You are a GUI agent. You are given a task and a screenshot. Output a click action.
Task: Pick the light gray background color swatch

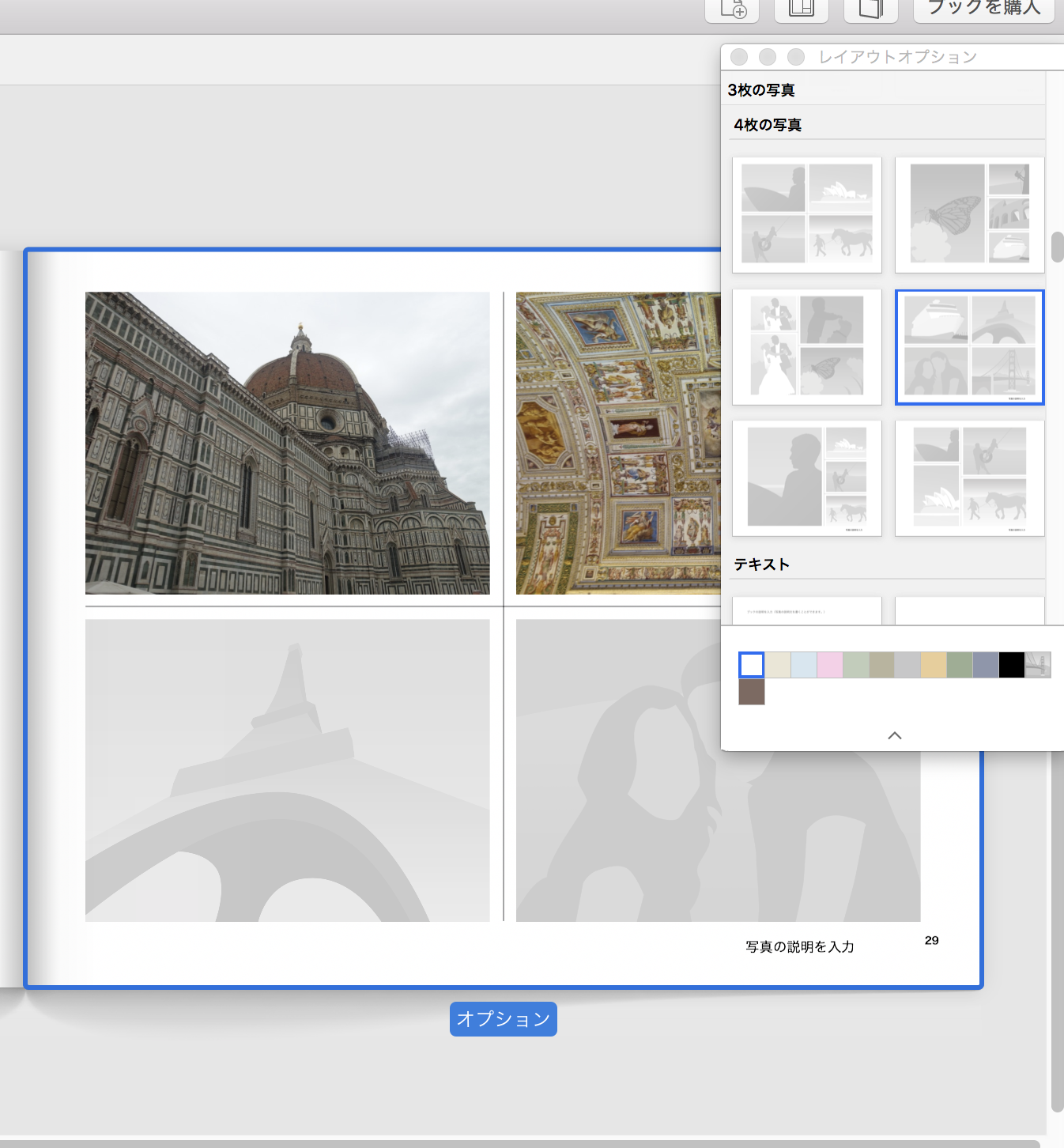tap(907, 665)
